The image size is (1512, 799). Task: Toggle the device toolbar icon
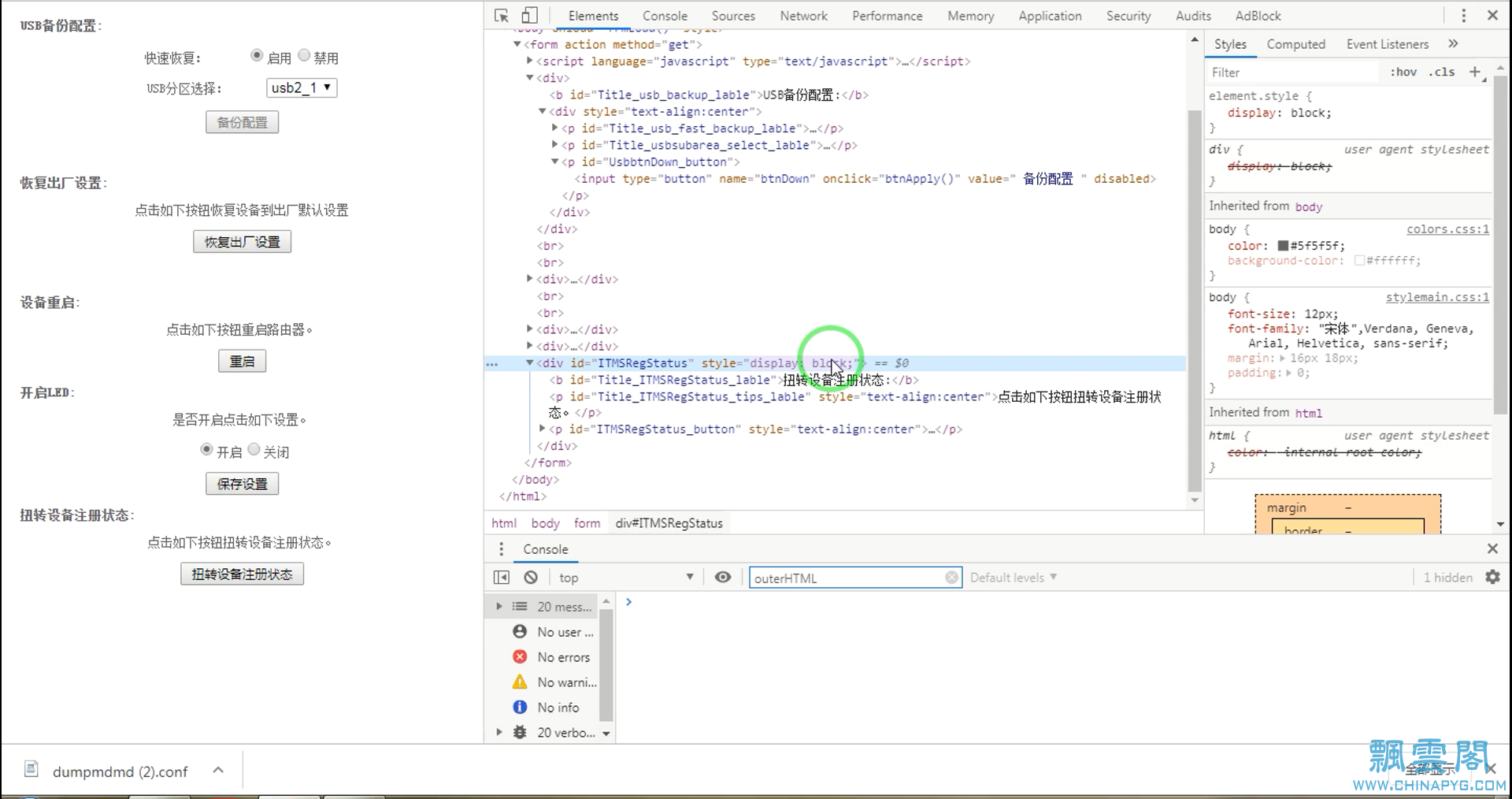tap(530, 16)
